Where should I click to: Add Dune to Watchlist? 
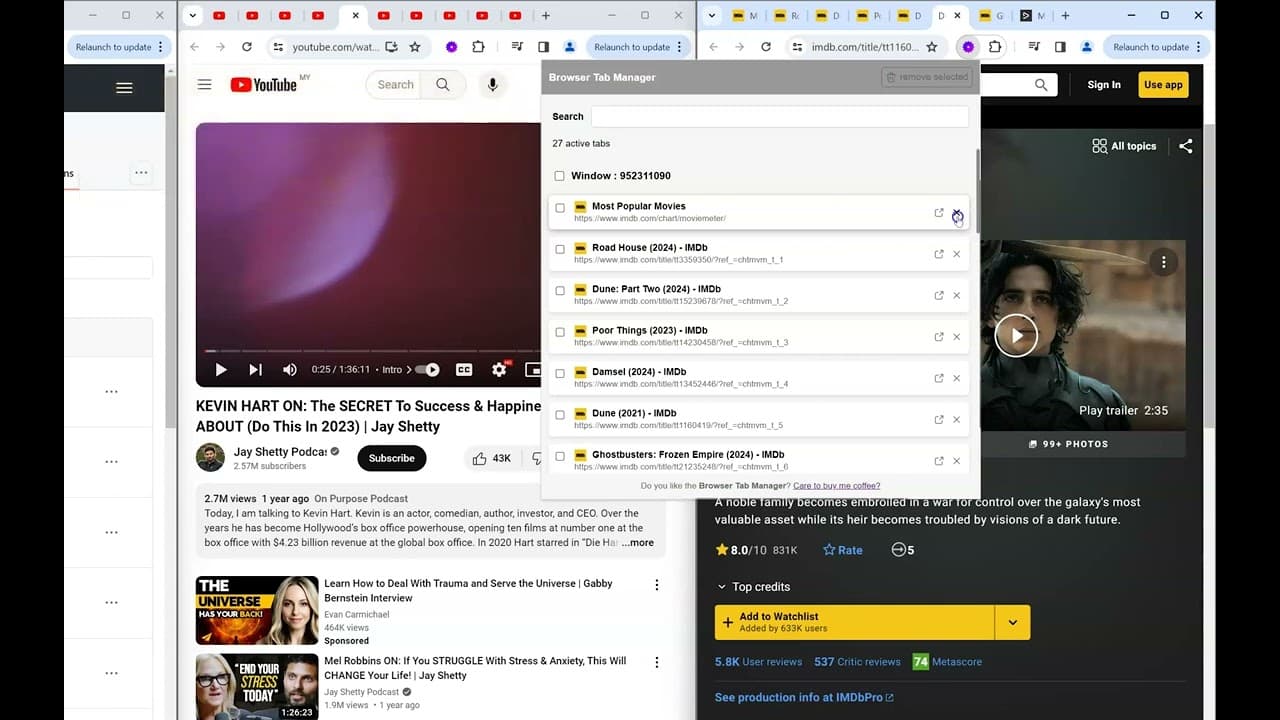point(854,622)
